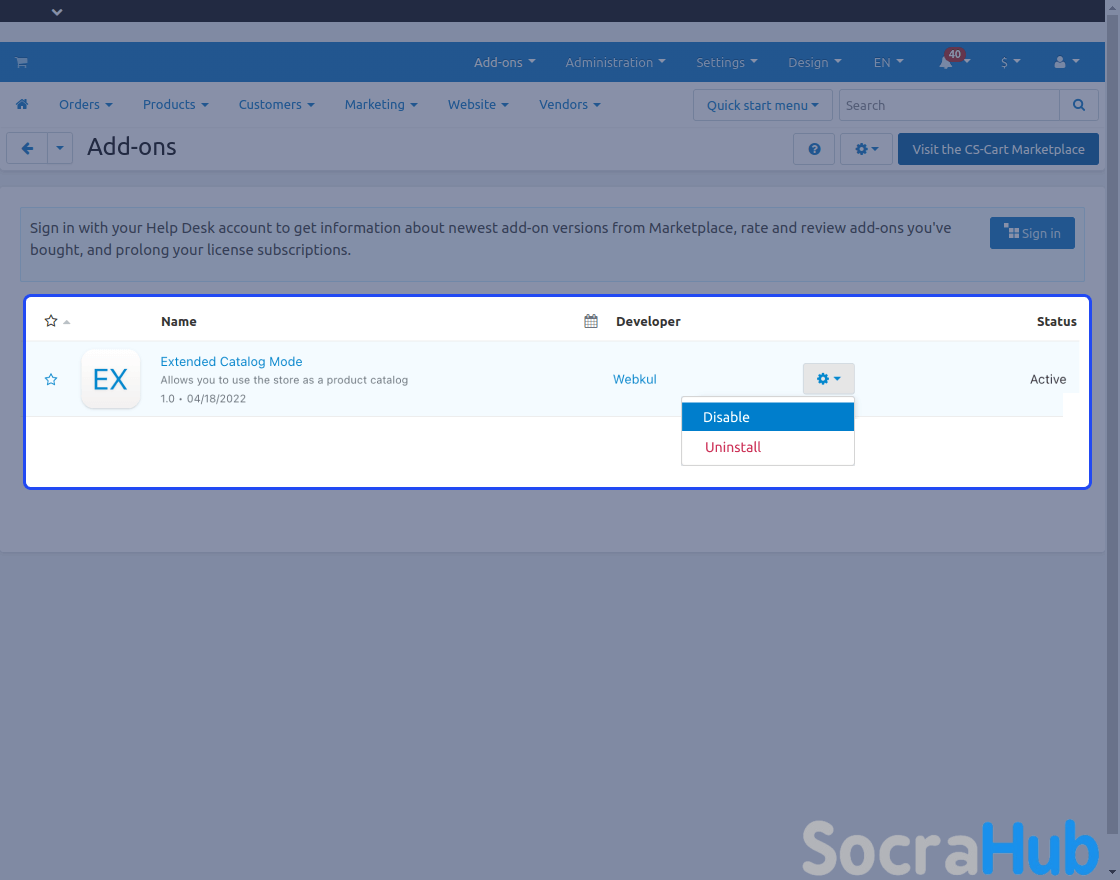The image size is (1120, 880).
Task: Open the Design menu
Action: coord(814,62)
